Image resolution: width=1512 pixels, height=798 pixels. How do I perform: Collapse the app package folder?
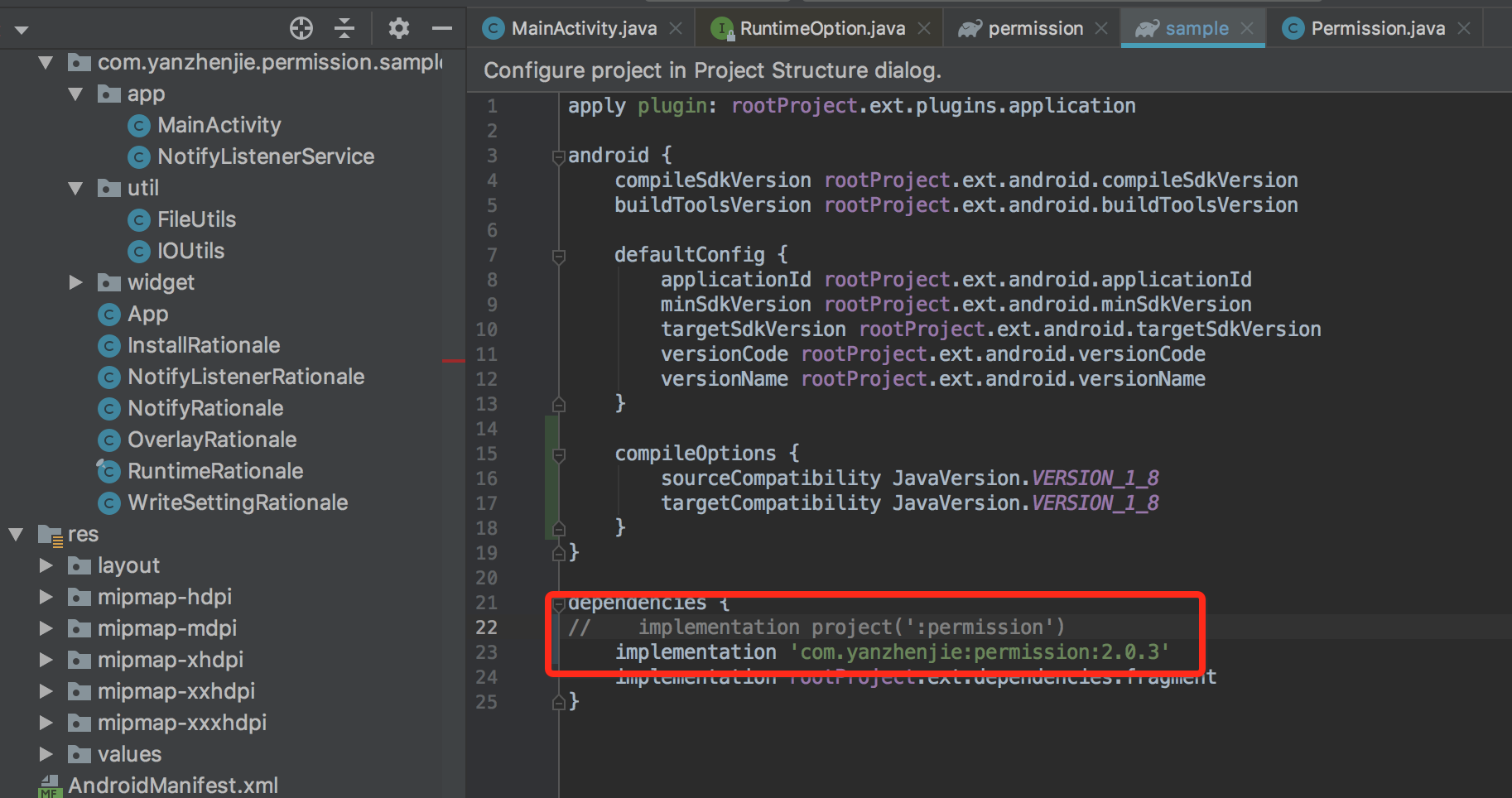coord(75,94)
